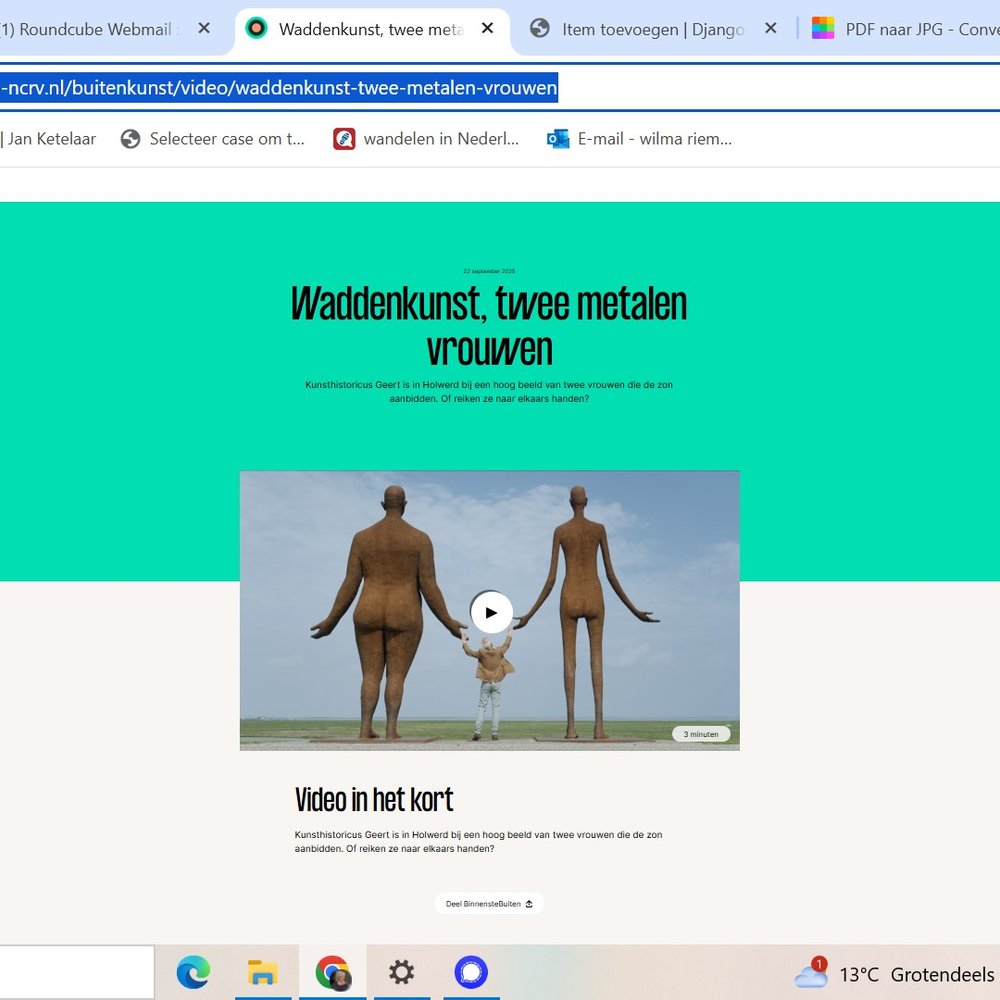Launch Microsoft Edge from the taskbar
Image resolution: width=1000 pixels, height=1000 pixels.
[x=193, y=972]
